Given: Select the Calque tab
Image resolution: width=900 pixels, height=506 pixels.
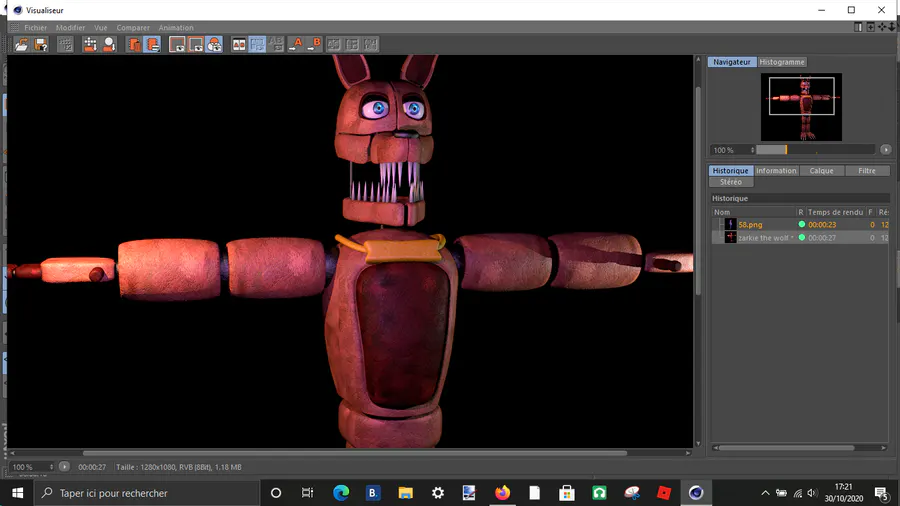Looking at the screenshot, I should [821, 170].
